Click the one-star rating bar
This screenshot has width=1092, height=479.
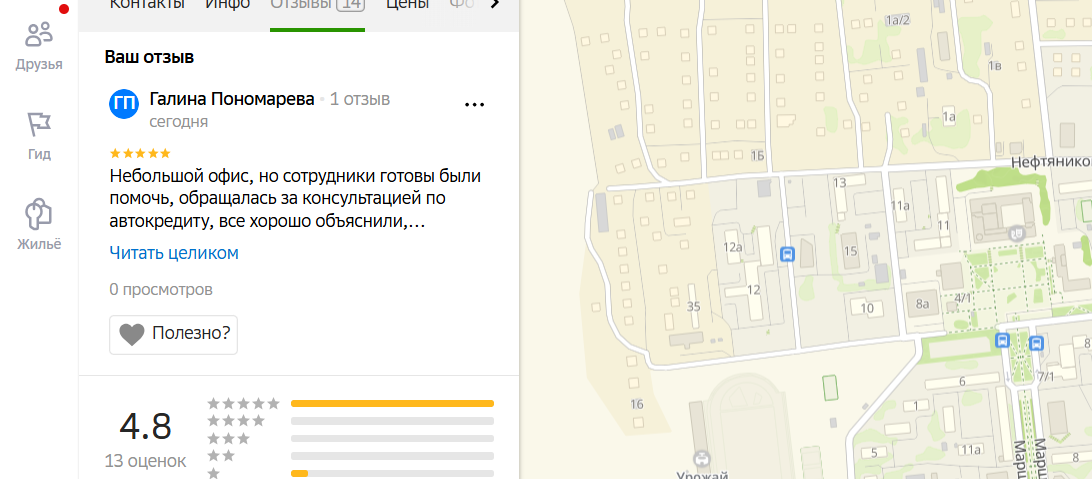click(x=392, y=473)
